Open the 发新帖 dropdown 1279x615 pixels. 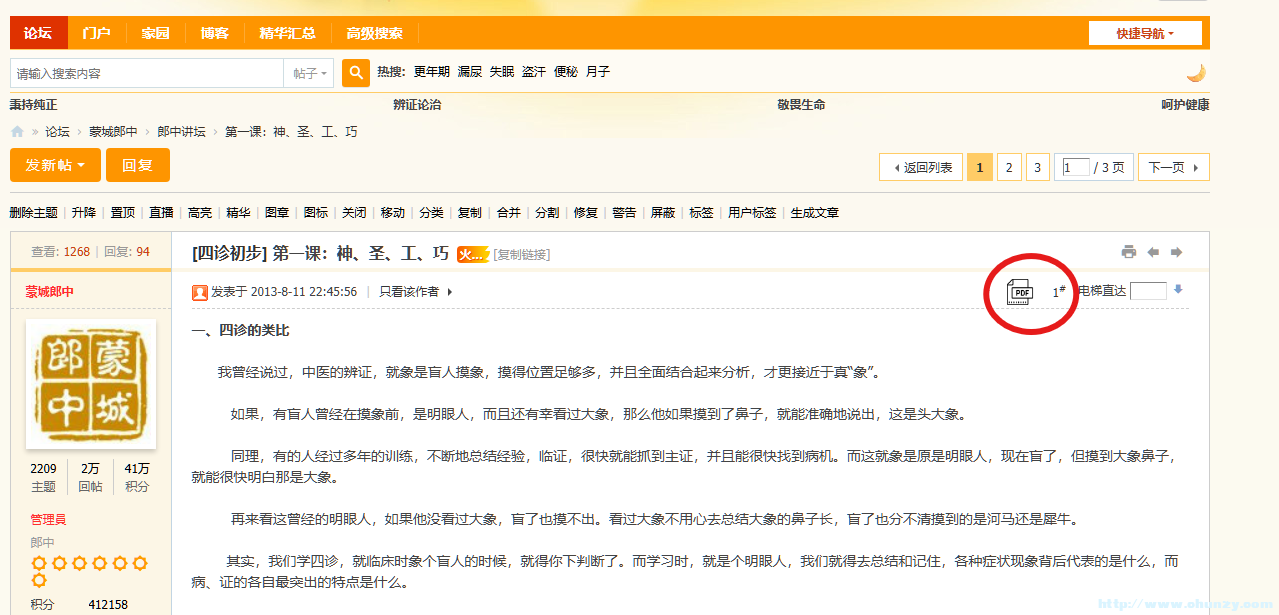(x=55, y=165)
